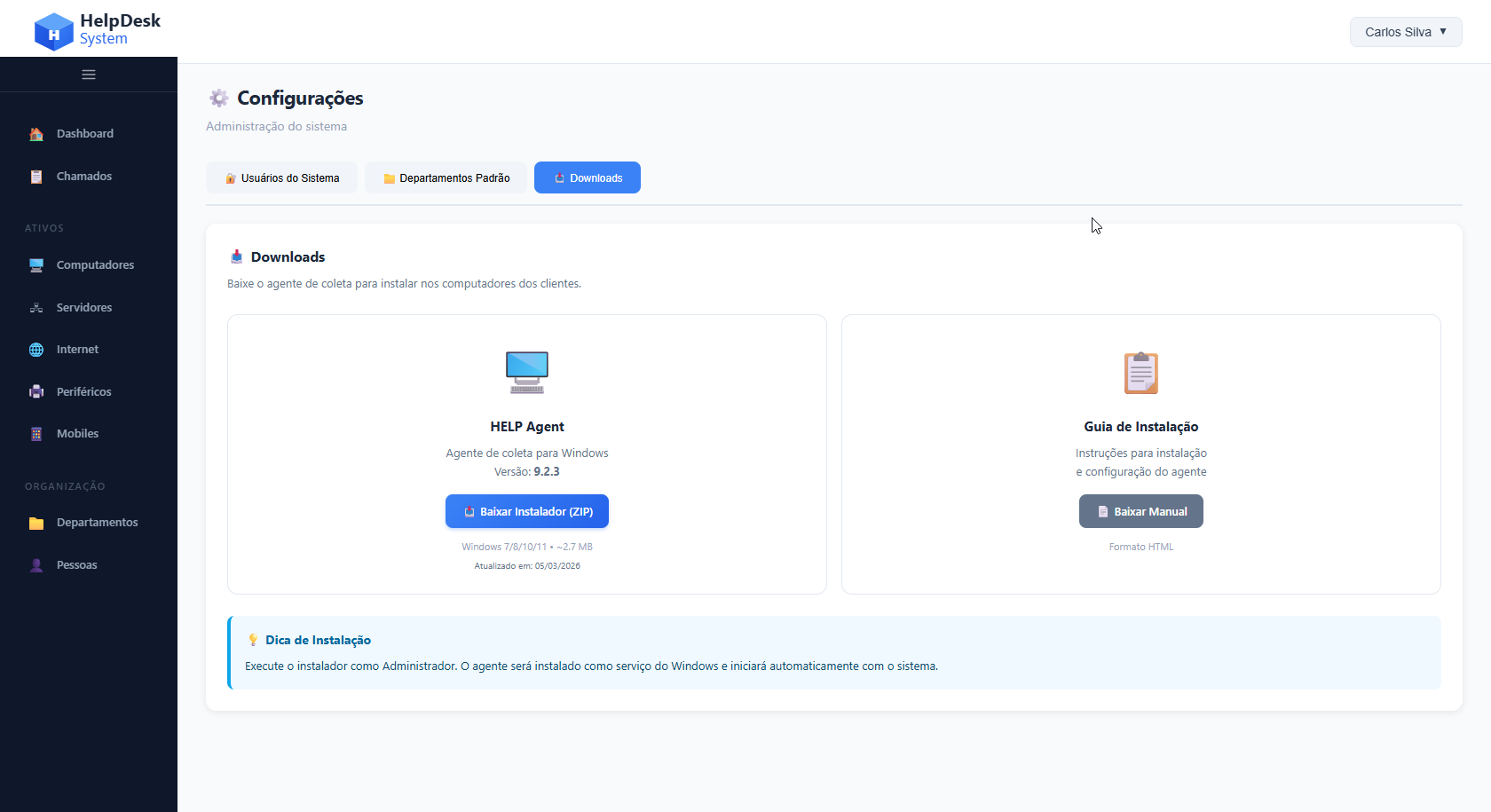This screenshot has width=1491, height=812.
Task: Click the gear icon beside Configurações
Action: click(218, 98)
